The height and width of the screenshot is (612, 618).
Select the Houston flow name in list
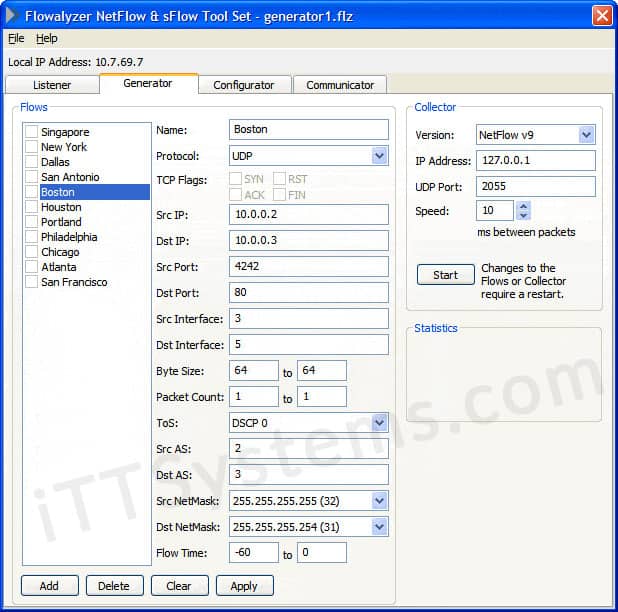(x=61, y=207)
